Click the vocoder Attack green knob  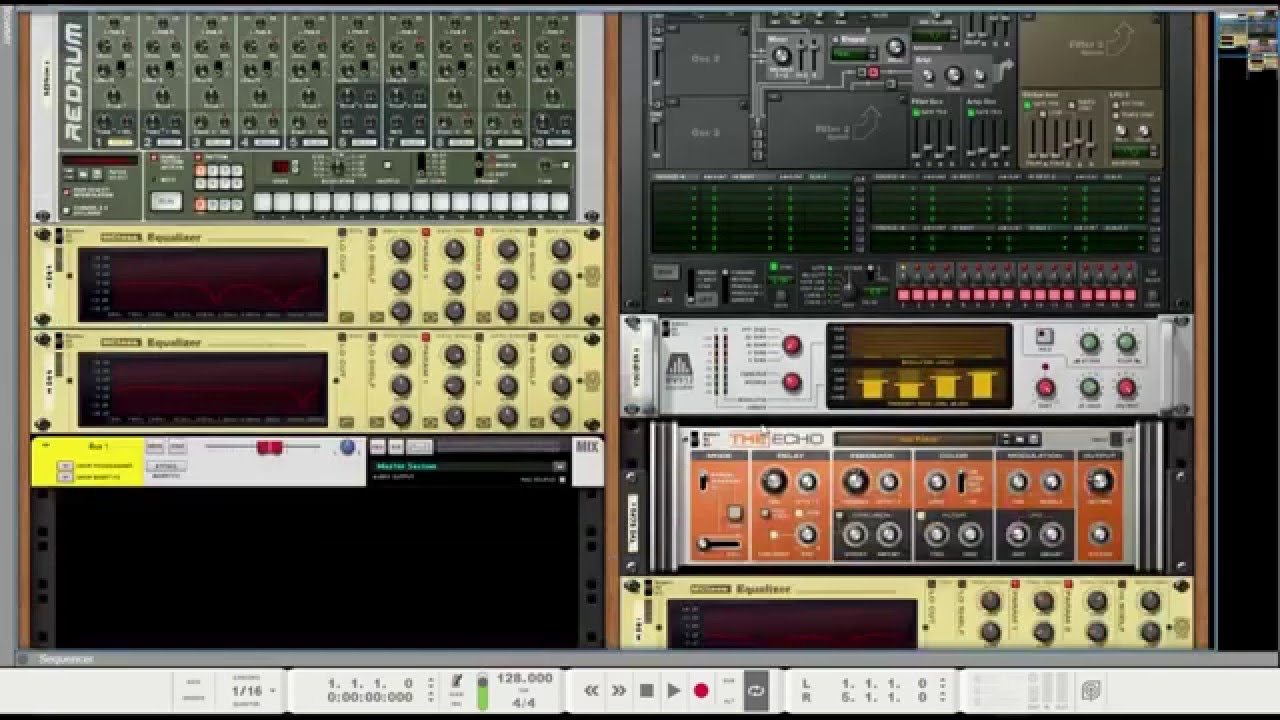coord(1089,343)
